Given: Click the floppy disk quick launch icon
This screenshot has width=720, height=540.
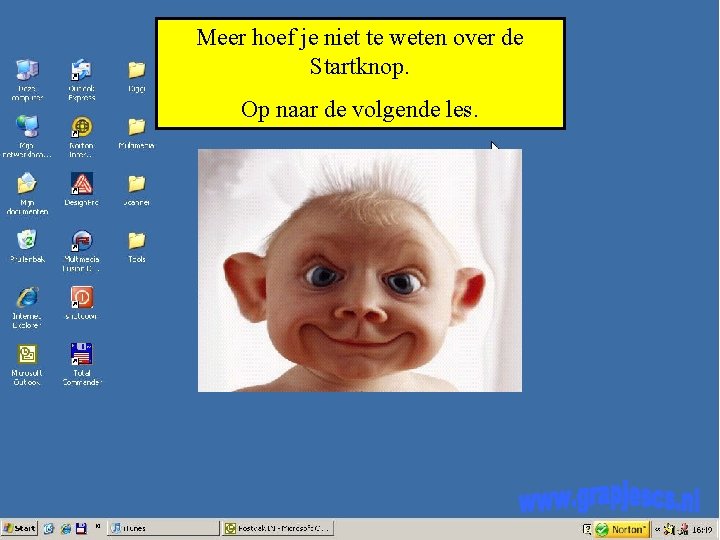Looking at the screenshot, I should tap(81, 529).
